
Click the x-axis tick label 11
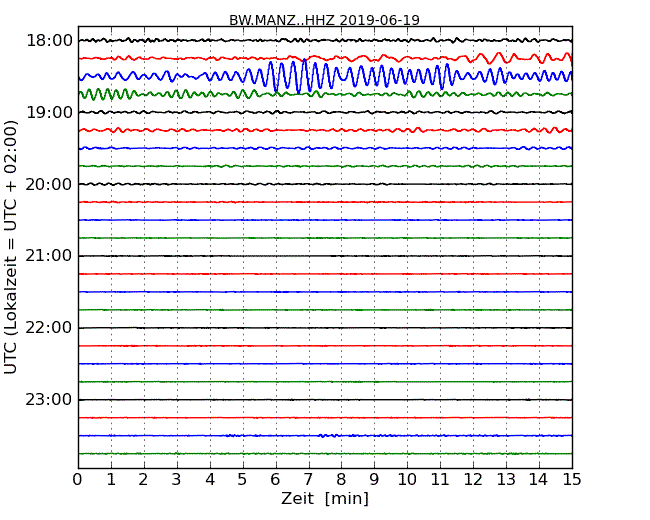pos(440,480)
